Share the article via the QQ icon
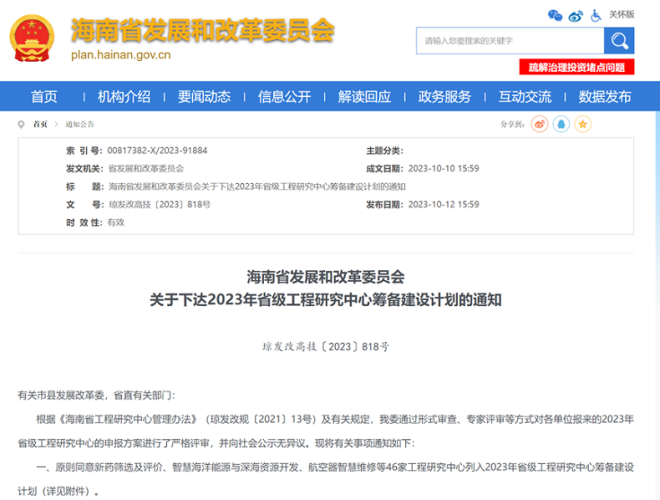 pos(561,124)
